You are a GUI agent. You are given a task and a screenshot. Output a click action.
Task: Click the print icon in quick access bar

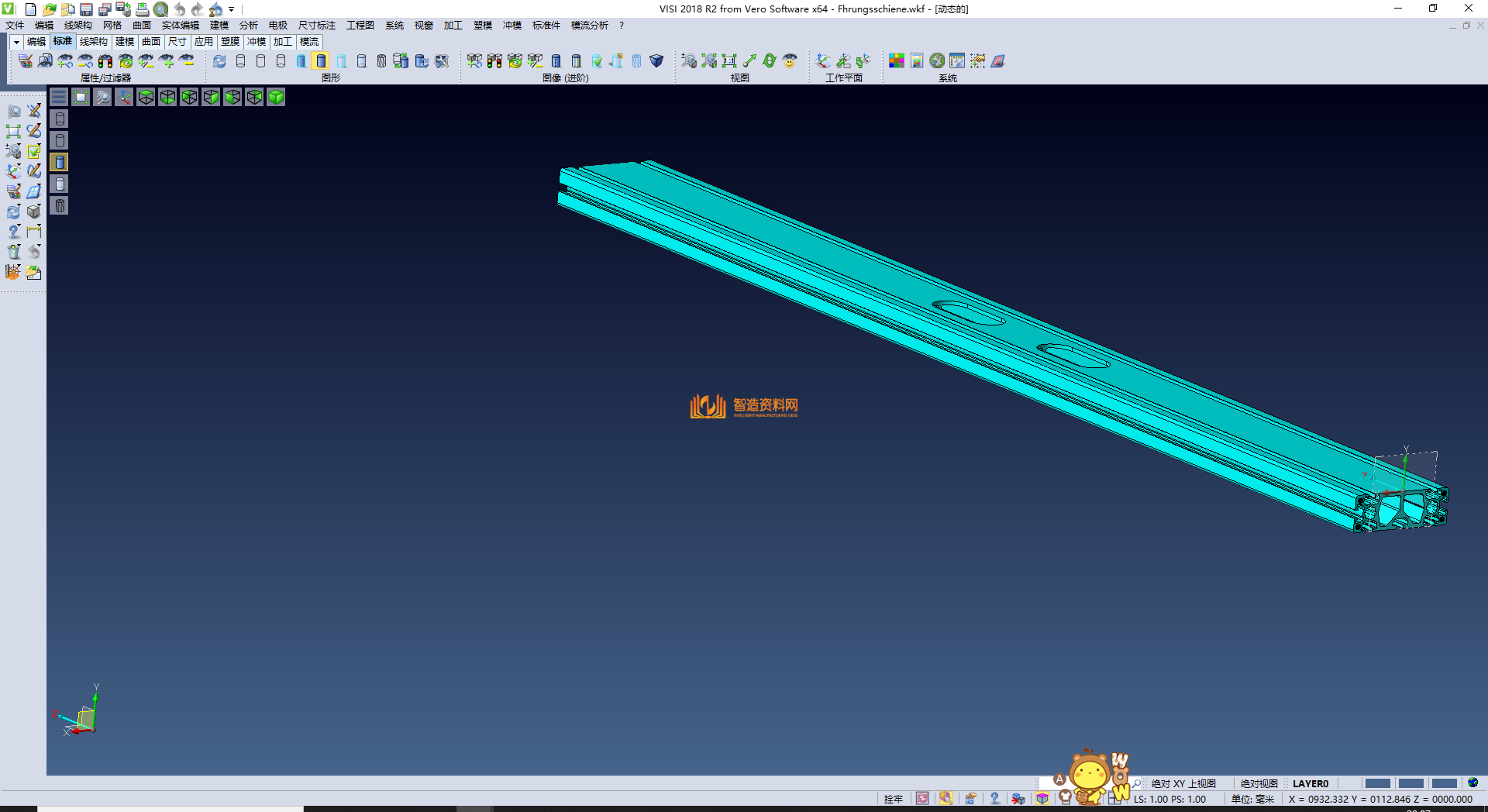click(x=143, y=9)
